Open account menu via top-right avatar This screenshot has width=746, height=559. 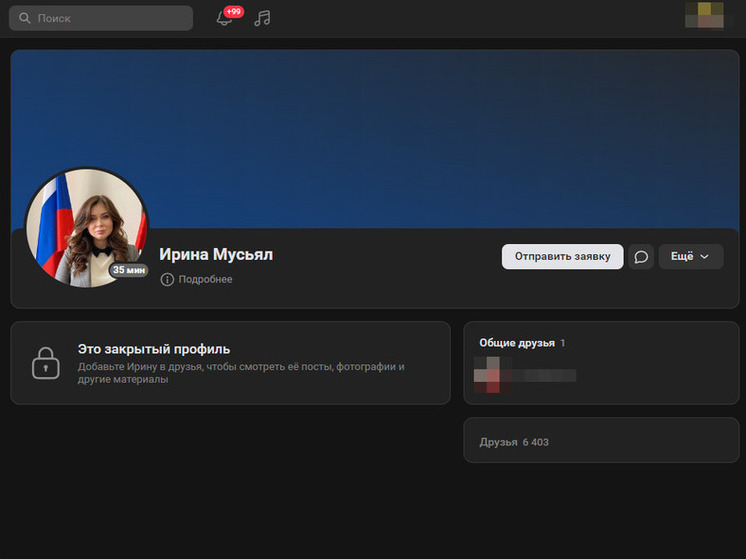[x=711, y=15]
